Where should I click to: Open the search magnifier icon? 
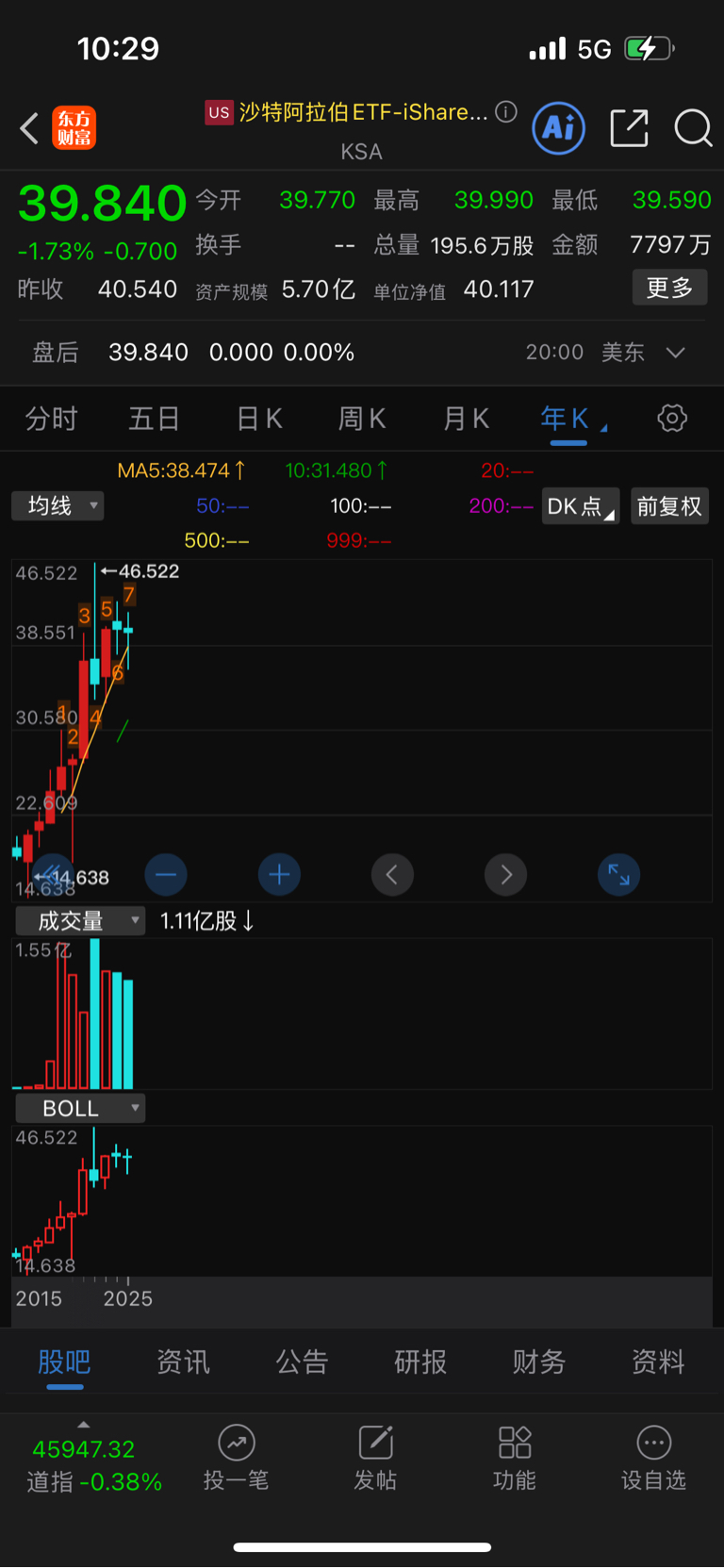693,128
